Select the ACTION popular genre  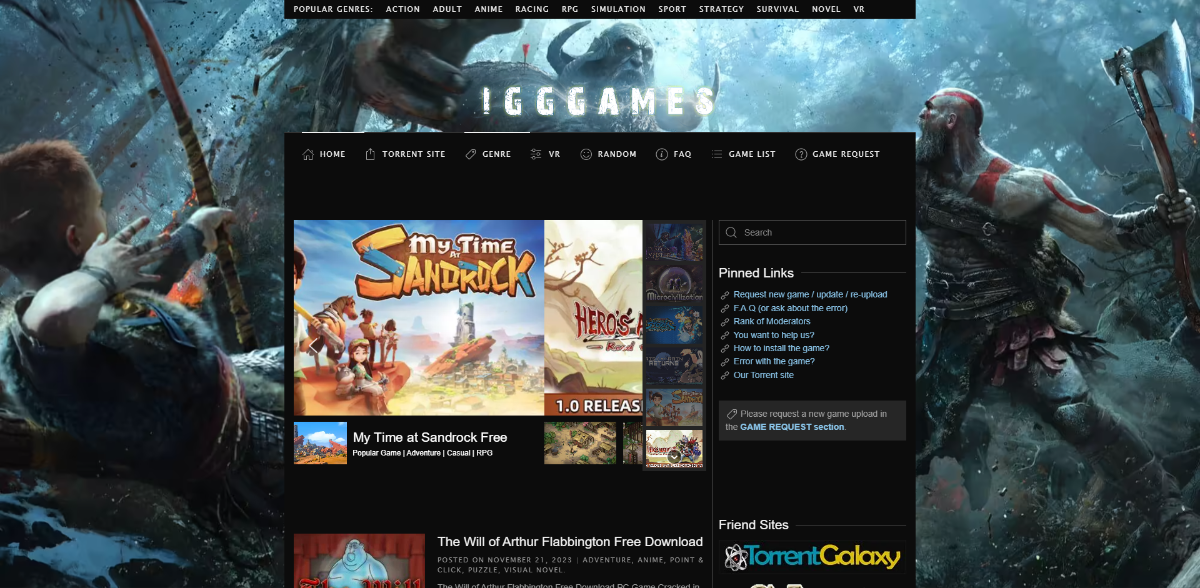[403, 9]
